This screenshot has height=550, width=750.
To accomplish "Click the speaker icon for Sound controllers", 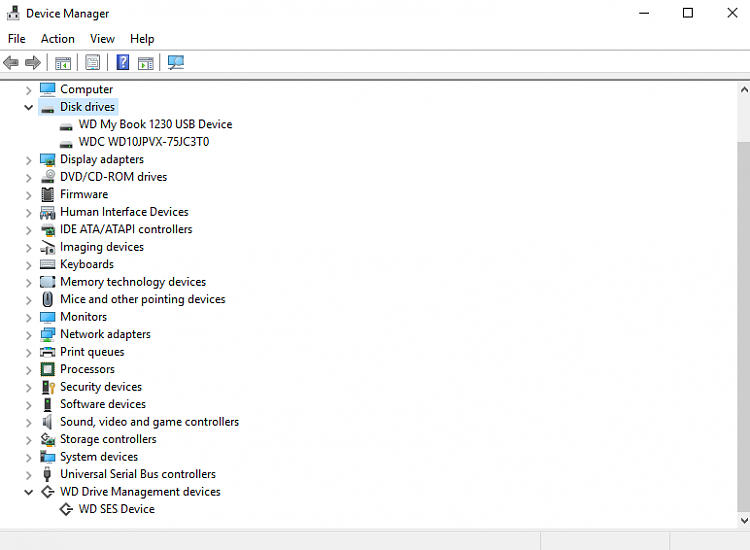I will pyautogui.click(x=47, y=422).
